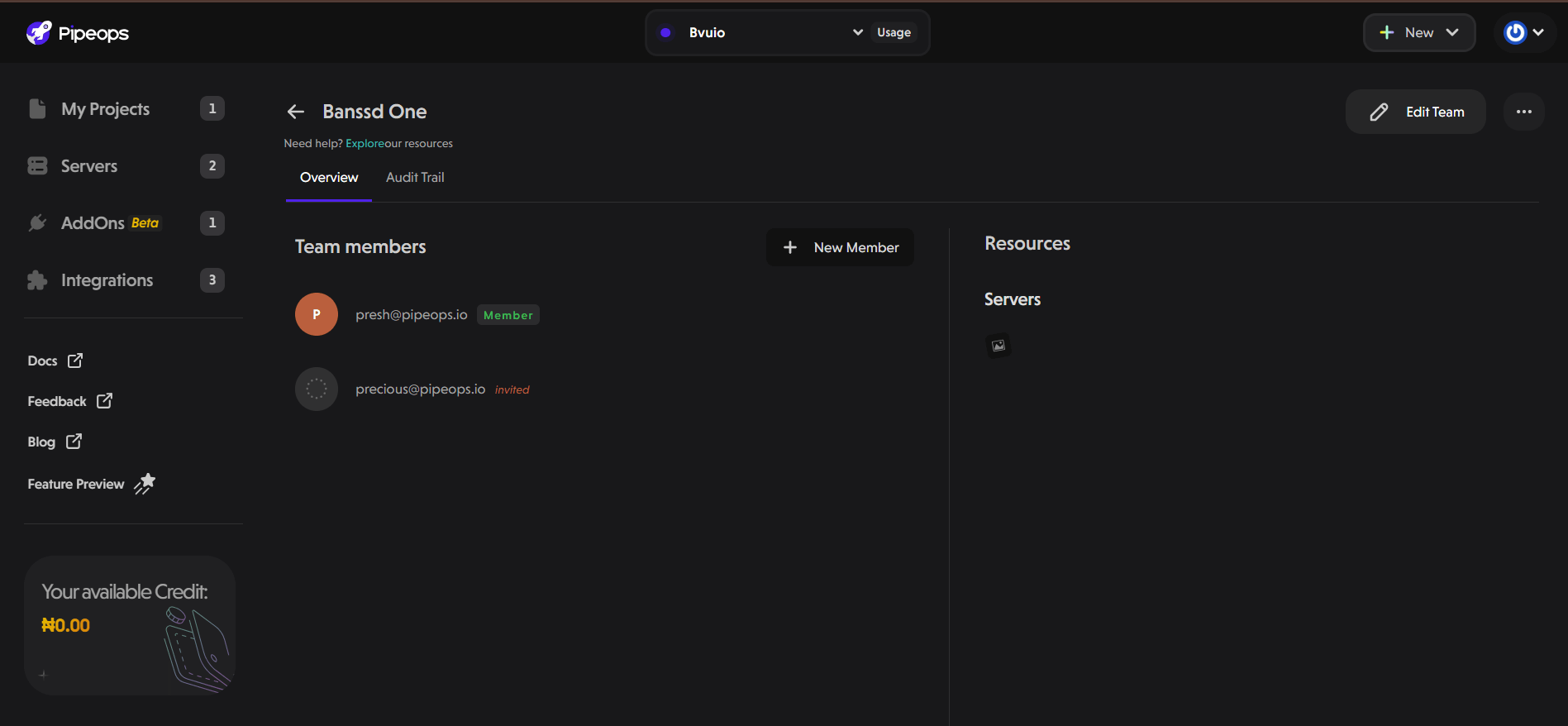Open the three-dots more options menu
The height and width of the screenshot is (726, 1568).
[1524, 112]
